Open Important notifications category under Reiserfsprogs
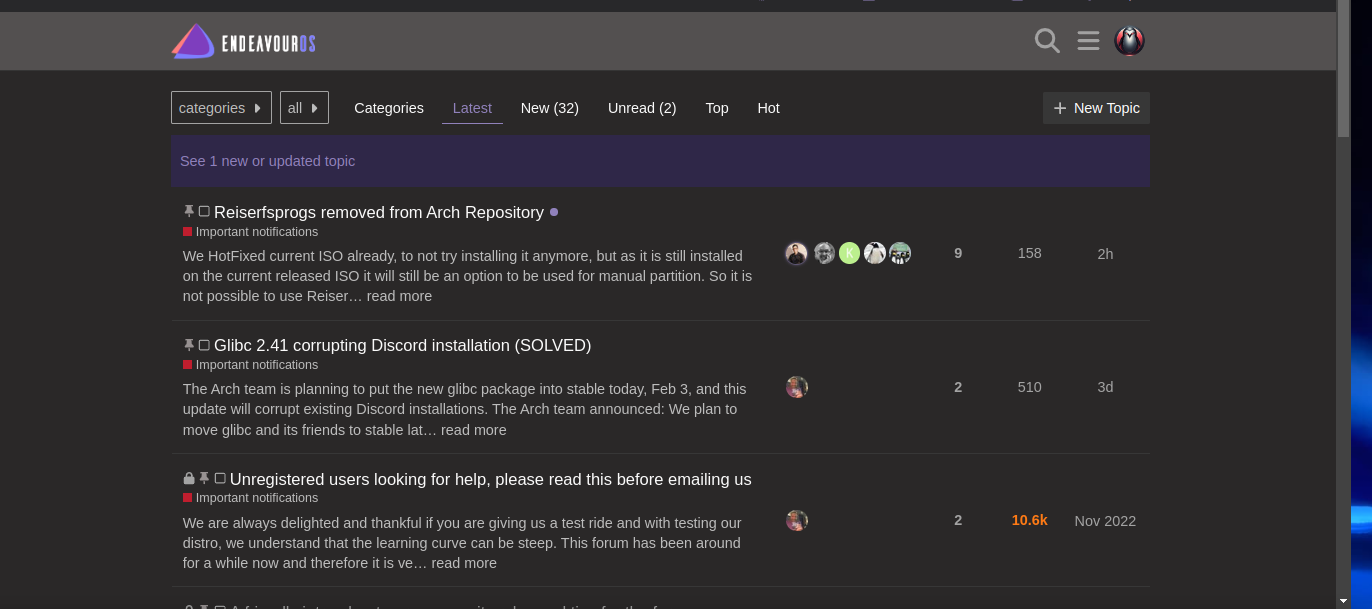Image resolution: width=1372 pixels, height=609 pixels. tap(250, 232)
